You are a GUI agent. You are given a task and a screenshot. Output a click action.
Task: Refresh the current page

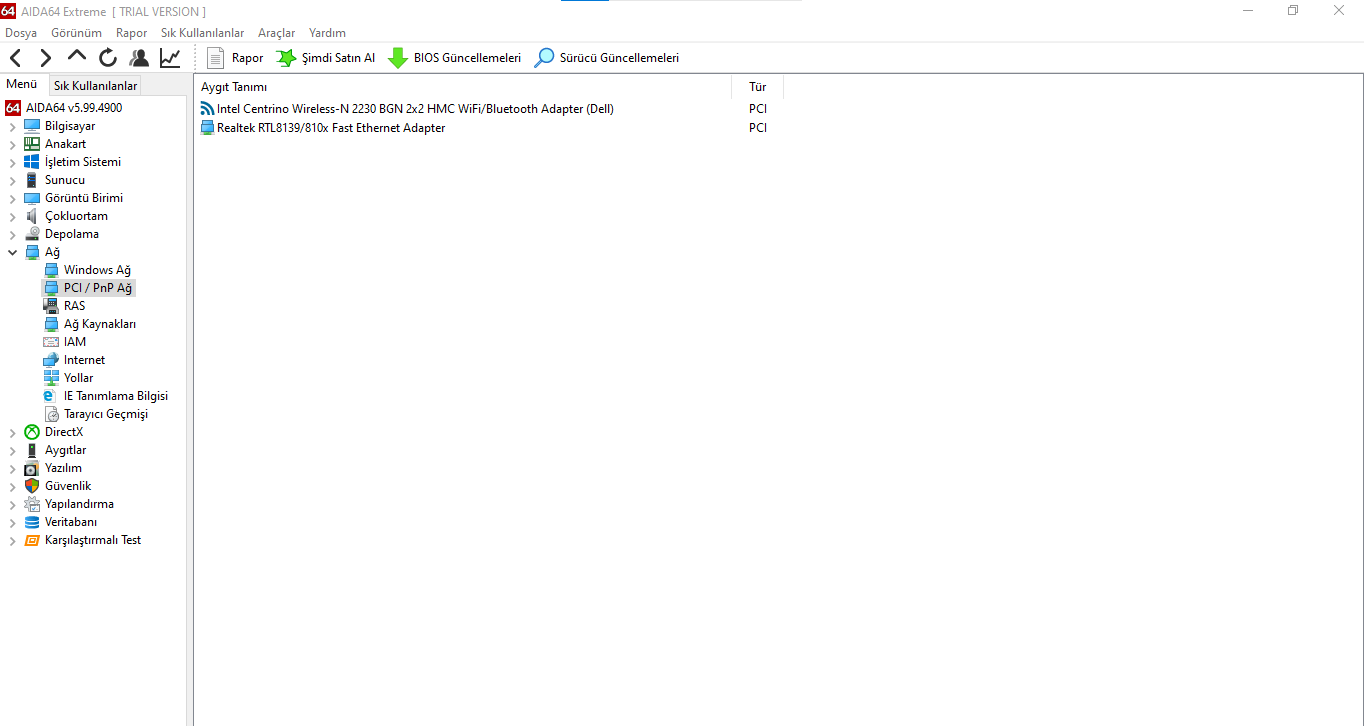pos(108,58)
